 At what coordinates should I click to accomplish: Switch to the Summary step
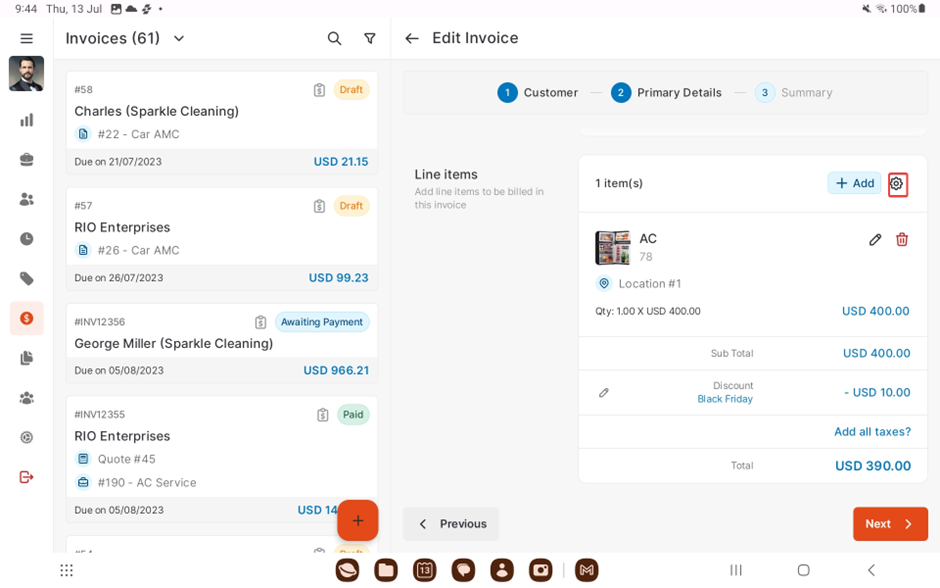(x=794, y=93)
